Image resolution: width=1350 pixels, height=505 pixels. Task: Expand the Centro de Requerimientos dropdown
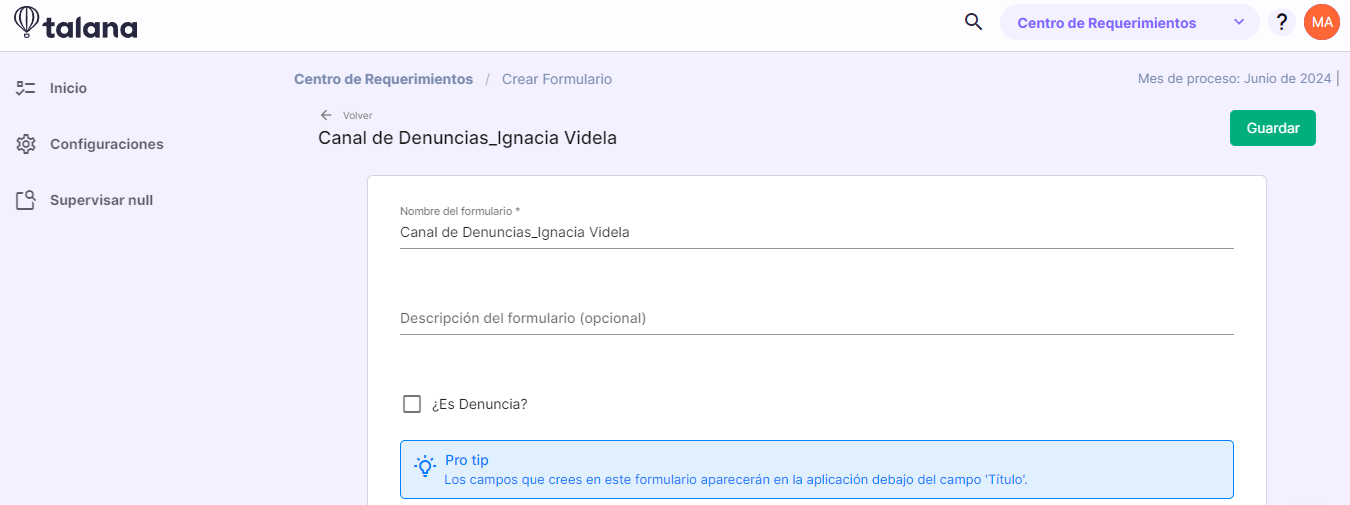(1130, 22)
